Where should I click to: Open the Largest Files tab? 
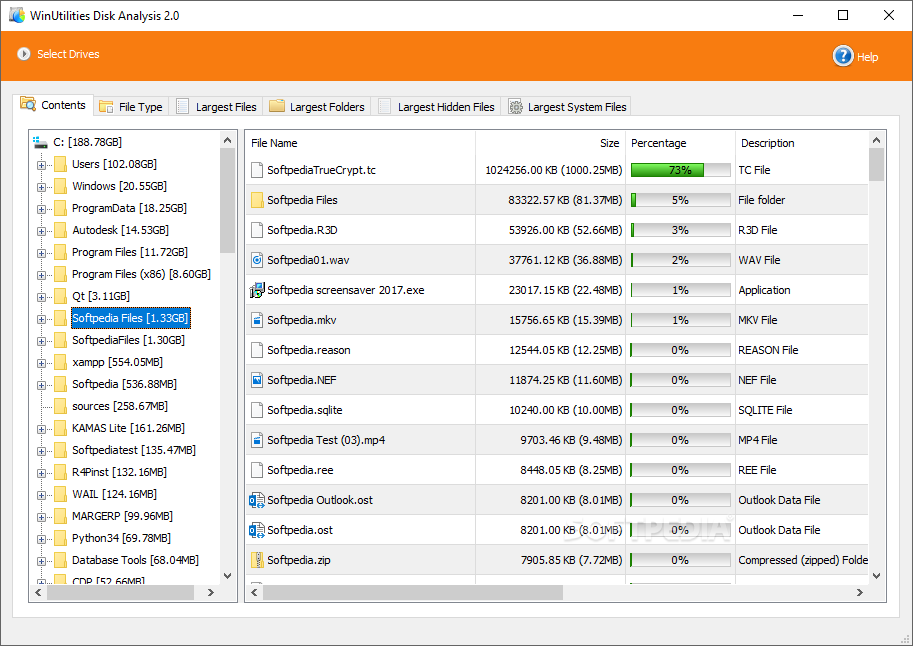pos(216,107)
